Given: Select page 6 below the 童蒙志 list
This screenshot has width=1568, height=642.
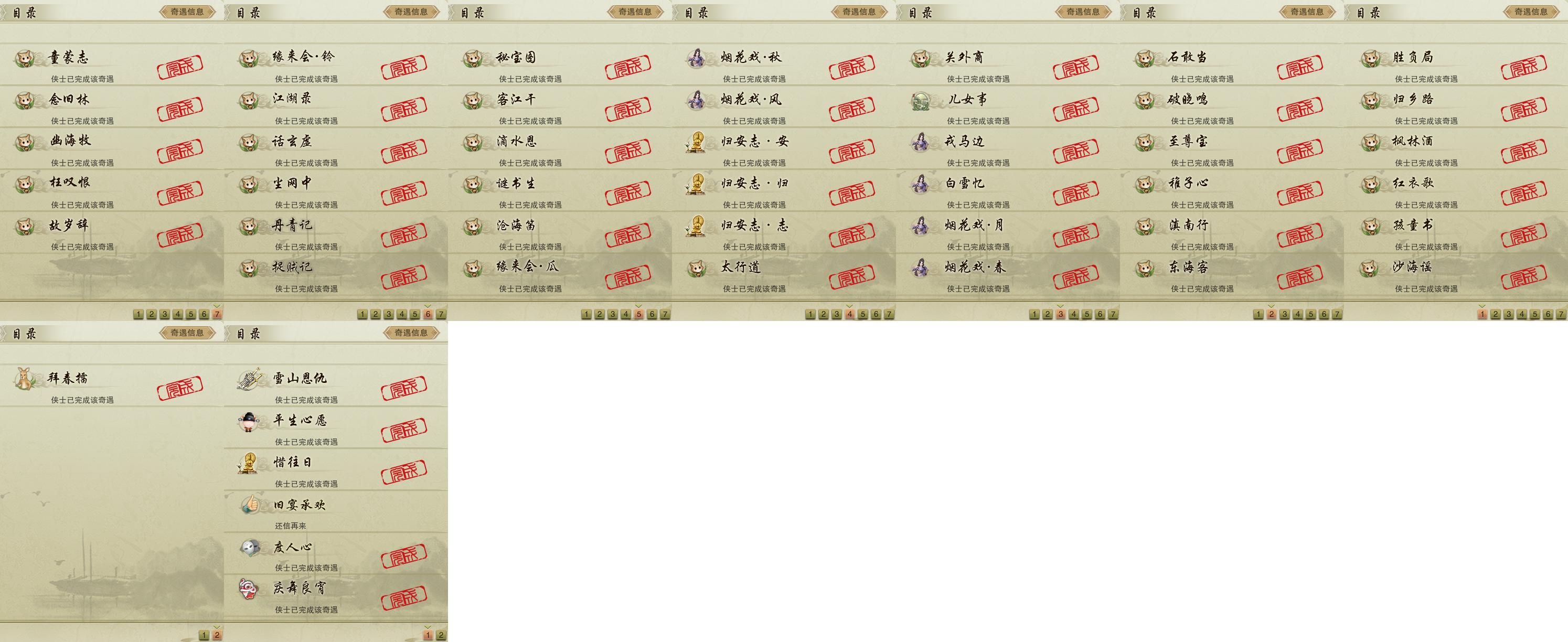Looking at the screenshot, I should click(x=204, y=314).
